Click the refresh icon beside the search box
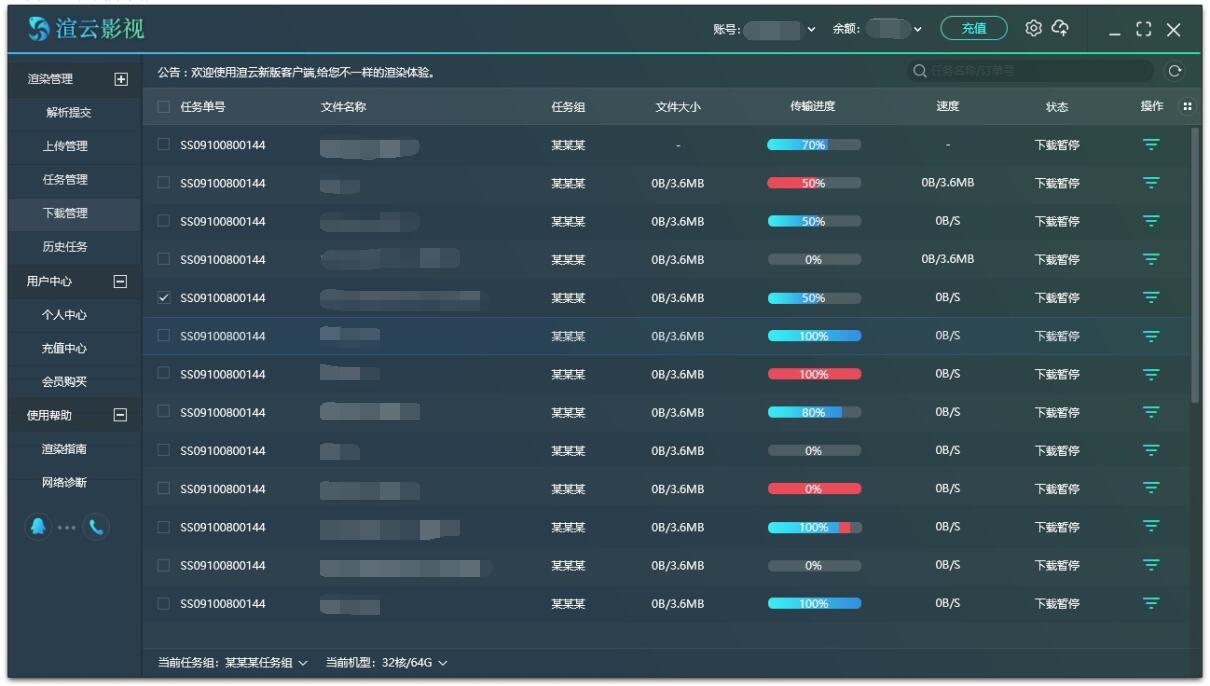The height and width of the screenshot is (686, 1210). pyautogui.click(x=1176, y=70)
